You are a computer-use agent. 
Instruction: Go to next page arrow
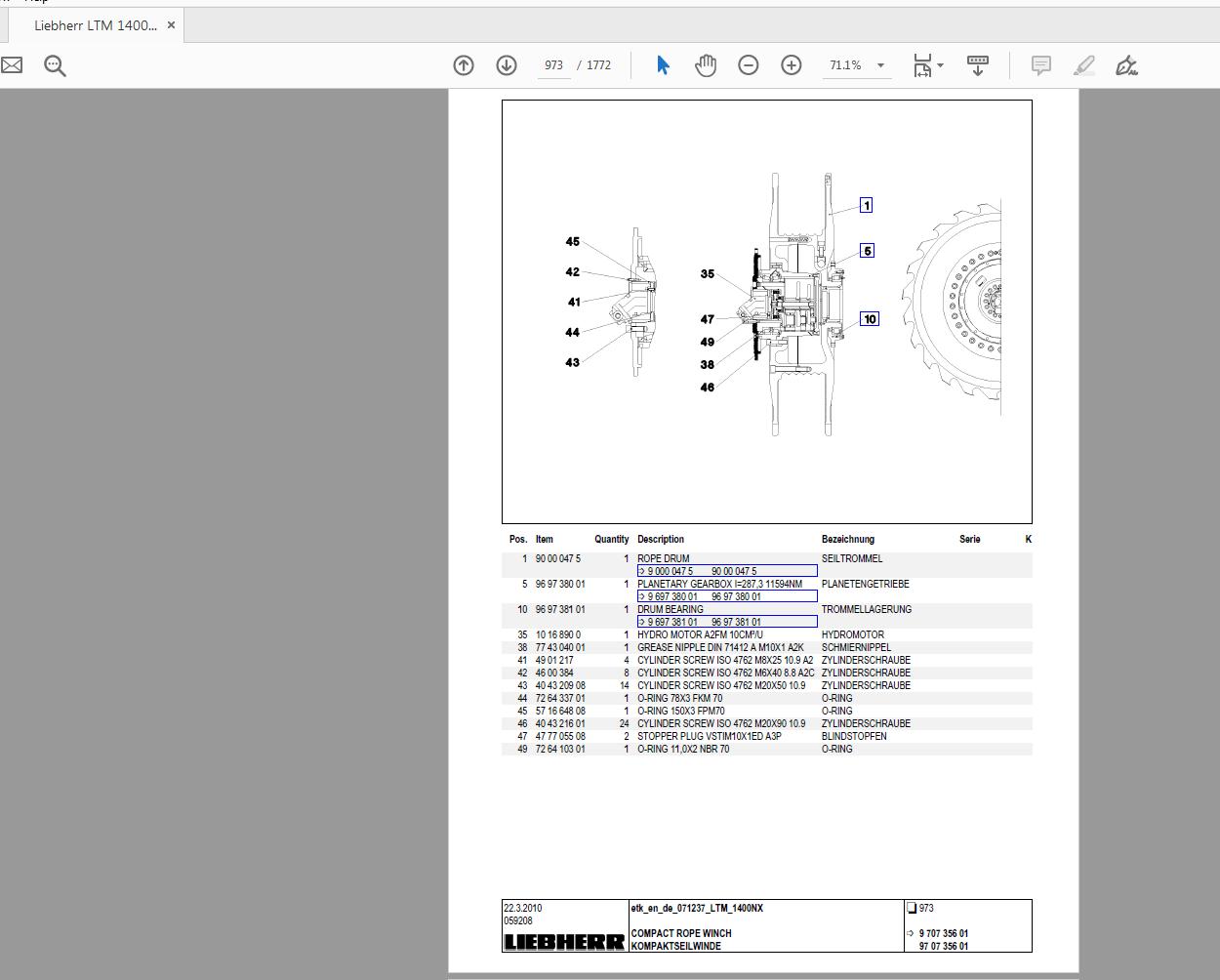[507, 65]
